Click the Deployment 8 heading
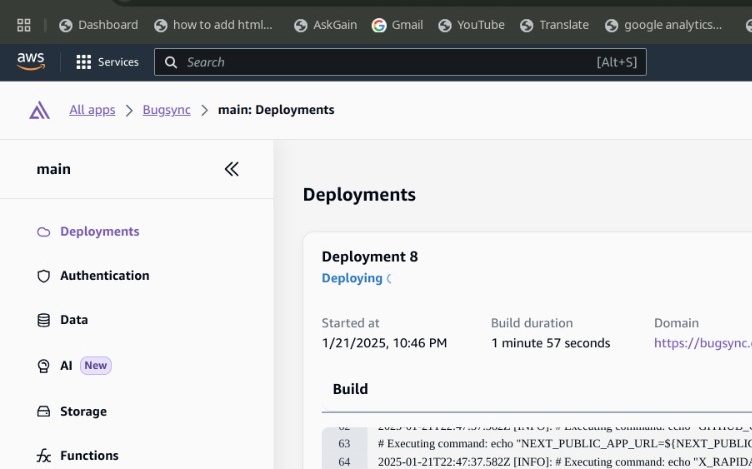This screenshot has width=752, height=469. click(x=370, y=257)
